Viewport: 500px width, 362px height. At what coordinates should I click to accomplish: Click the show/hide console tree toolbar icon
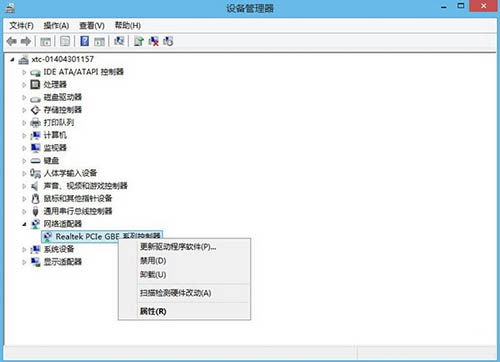coord(46,41)
